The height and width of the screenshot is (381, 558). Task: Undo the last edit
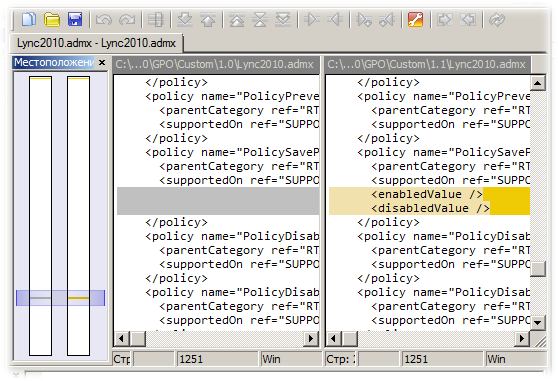click(x=104, y=20)
